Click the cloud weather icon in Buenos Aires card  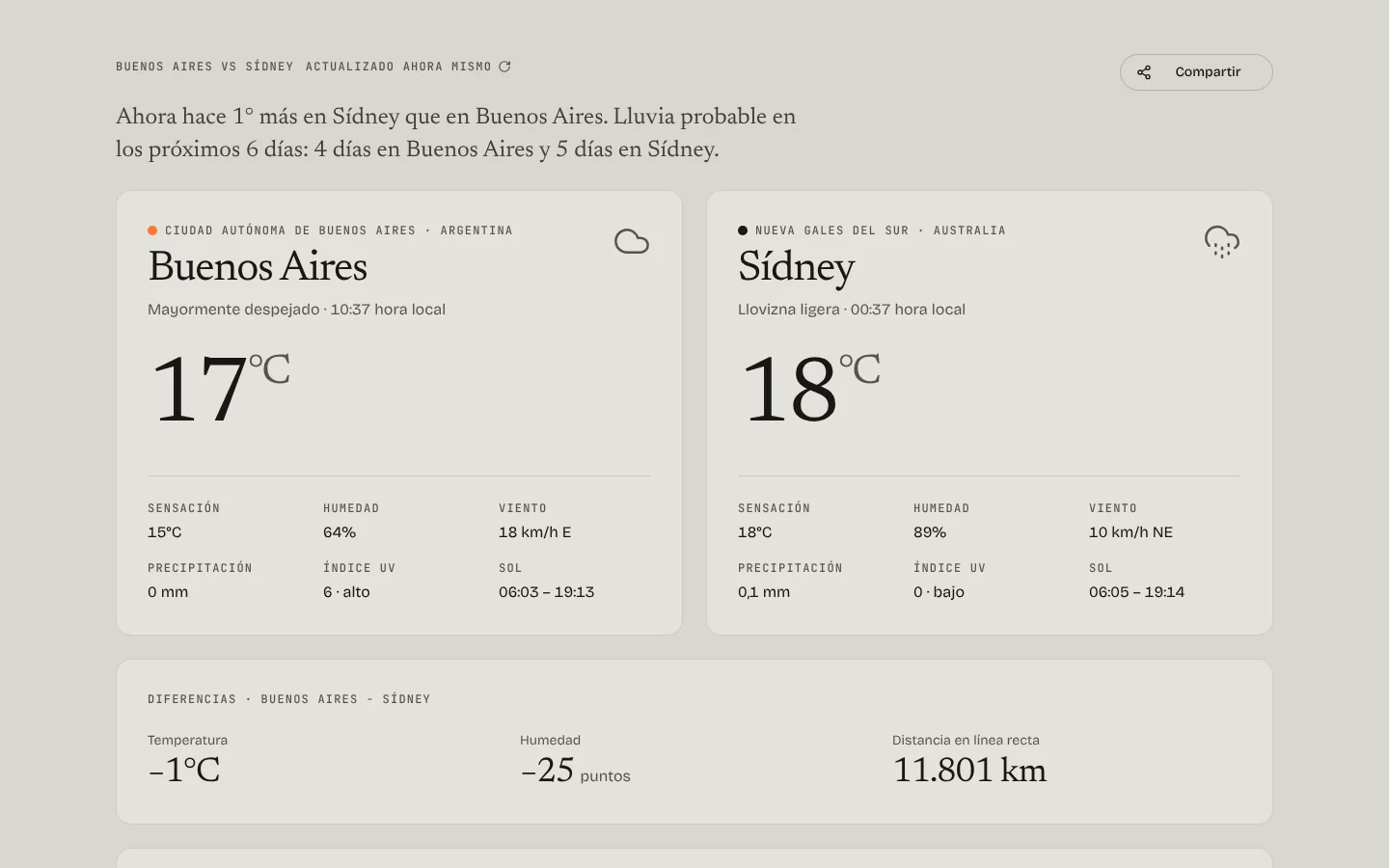(632, 241)
